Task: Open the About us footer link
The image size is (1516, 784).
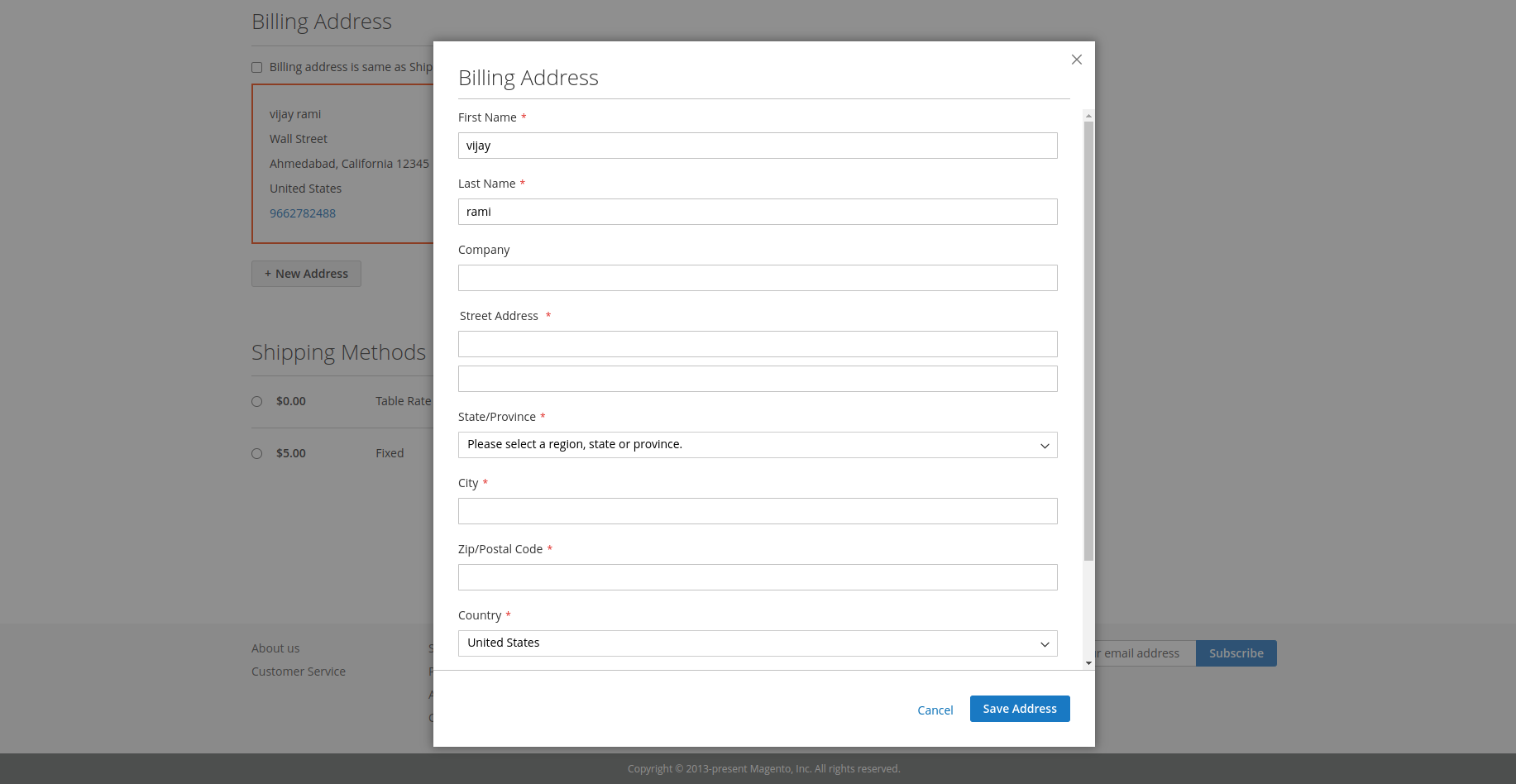Action: pyautogui.click(x=275, y=648)
